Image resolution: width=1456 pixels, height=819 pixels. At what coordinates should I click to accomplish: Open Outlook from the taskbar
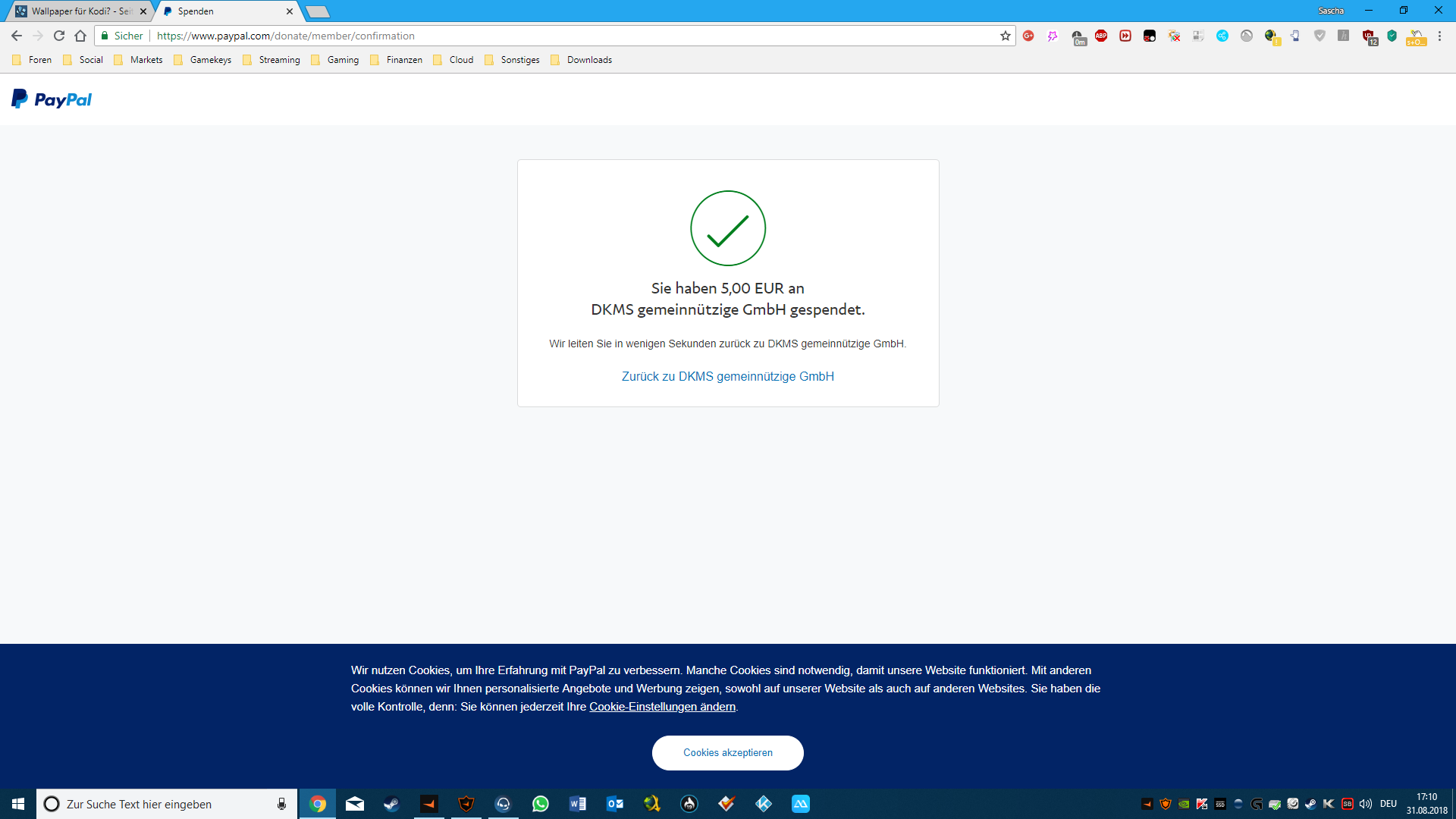pos(615,804)
